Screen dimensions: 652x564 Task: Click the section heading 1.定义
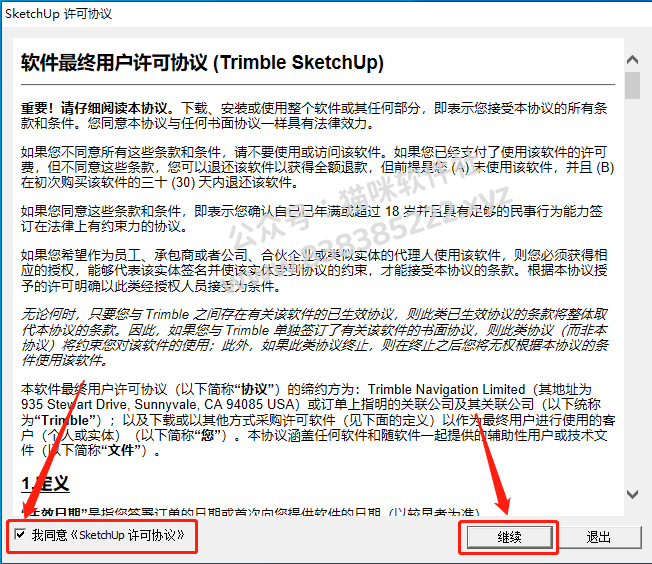click(45, 484)
